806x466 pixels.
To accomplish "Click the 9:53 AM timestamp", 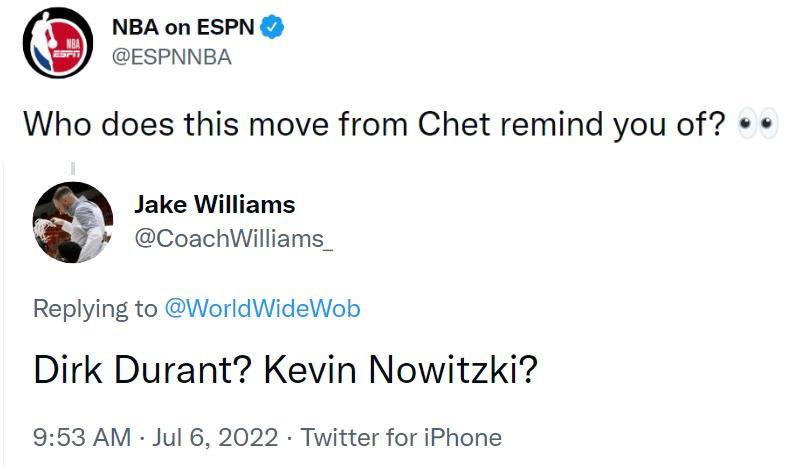I will pos(81,437).
